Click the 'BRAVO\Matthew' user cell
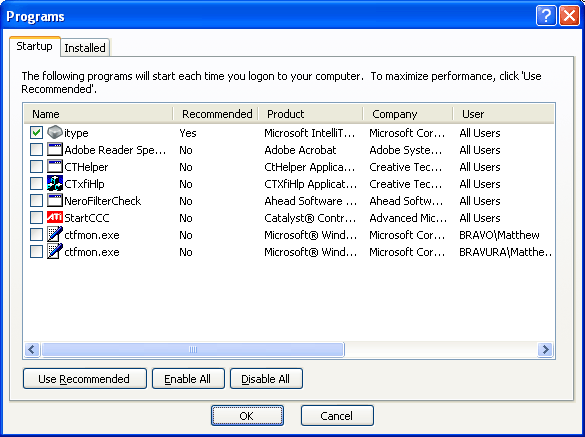Viewport: 585px width, 437px height. (499, 235)
